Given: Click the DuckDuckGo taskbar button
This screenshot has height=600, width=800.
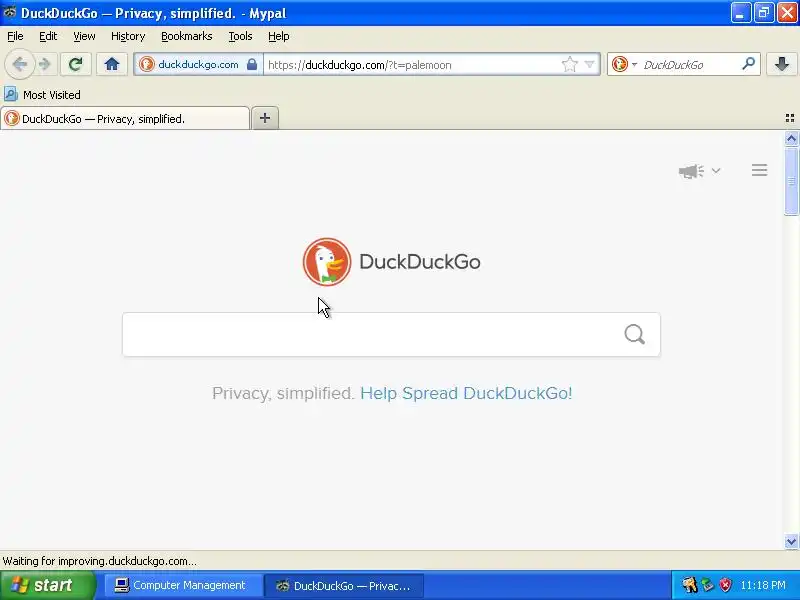Looking at the screenshot, I should tap(343, 586).
